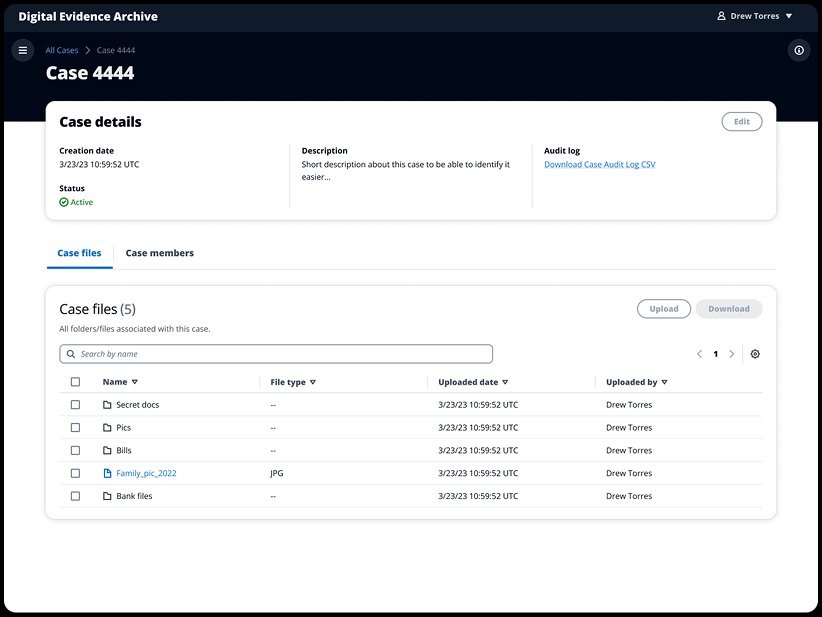Navigate to All Cases breadcrumb
The height and width of the screenshot is (617, 822).
(62, 50)
